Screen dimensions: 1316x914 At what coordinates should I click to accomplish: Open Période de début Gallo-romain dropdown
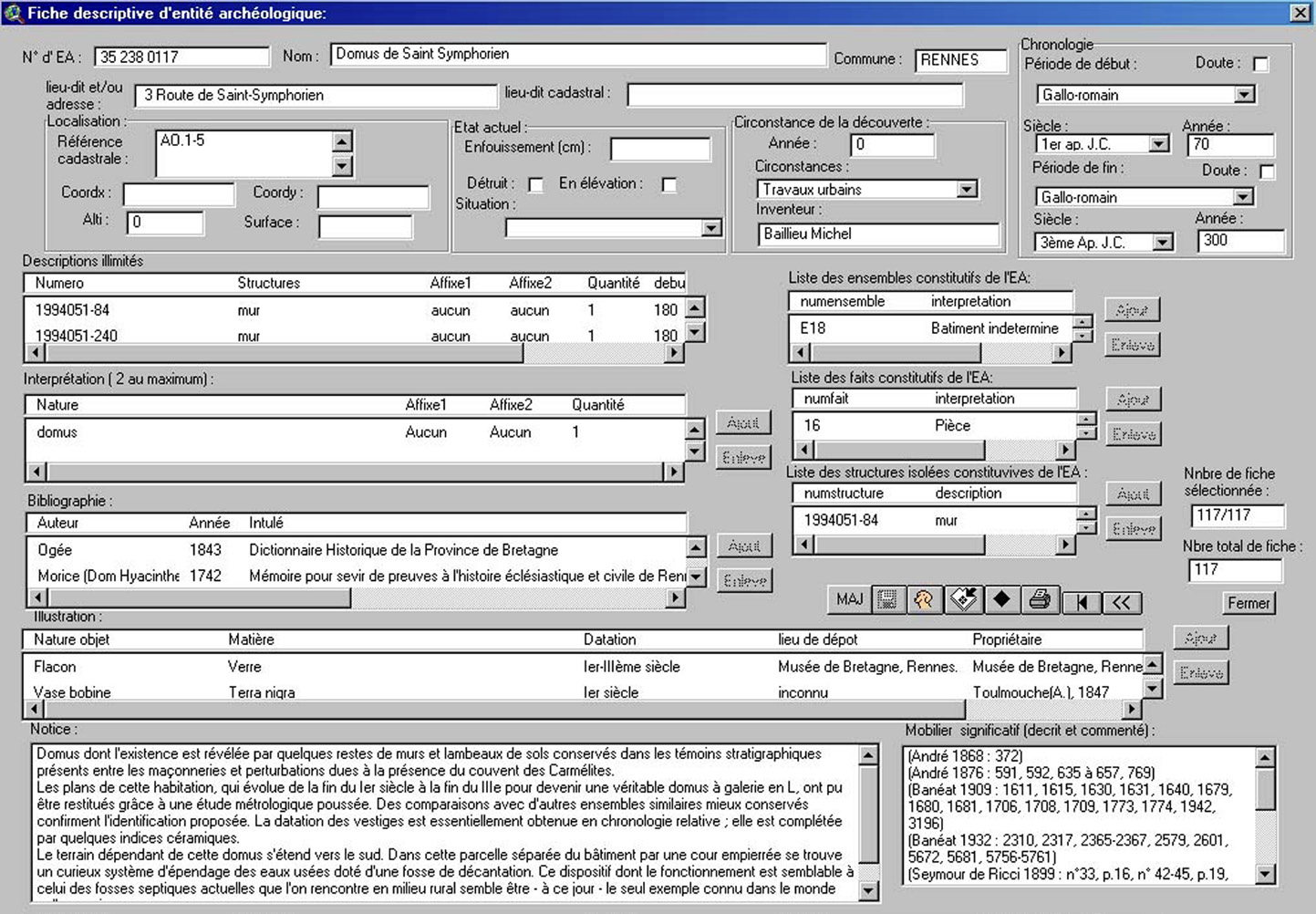coord(1244,95)
